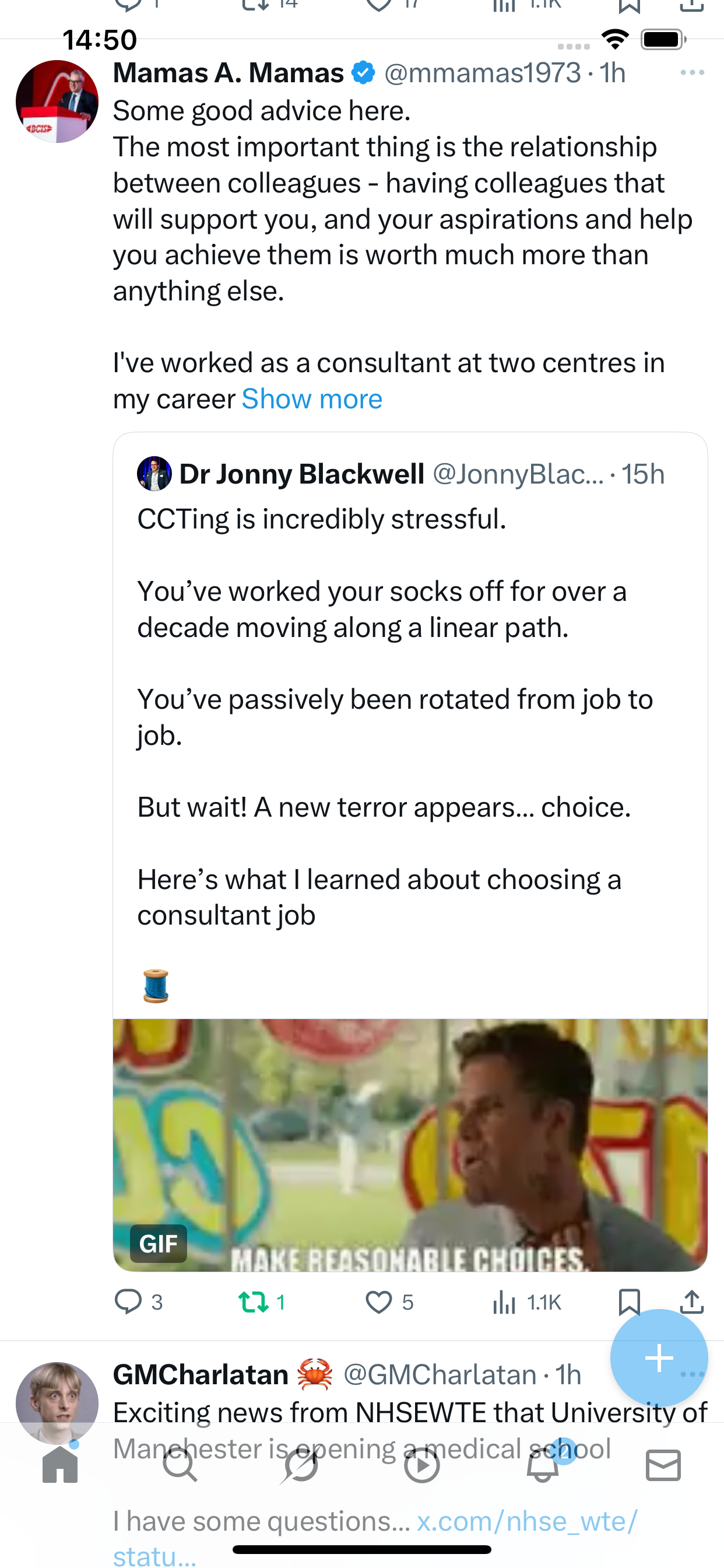This screenshot has height=1568, width=724.
Task: Open the Messages envelope tab
Action: click(663, 1465)
